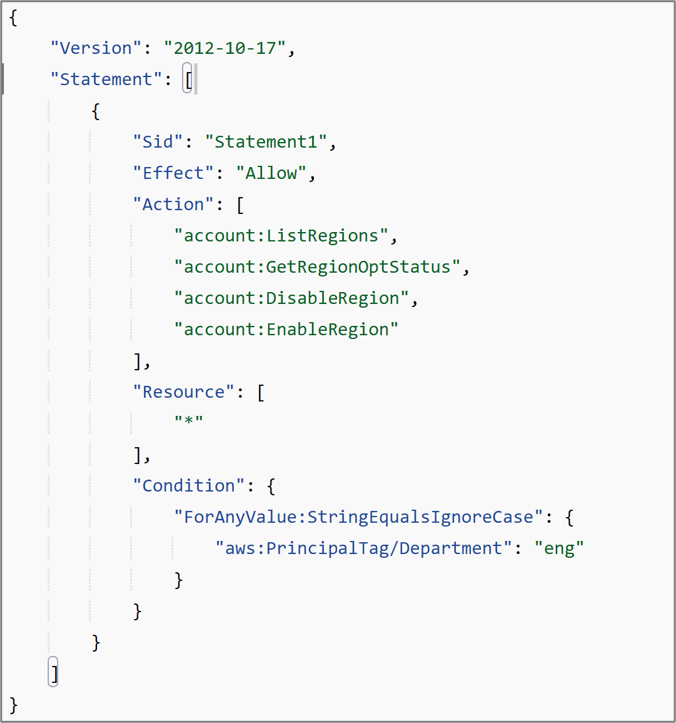Click the highlighted opening bracket after Statement
The width and height of the screenshot is (676, 723).
click(188, 79)
